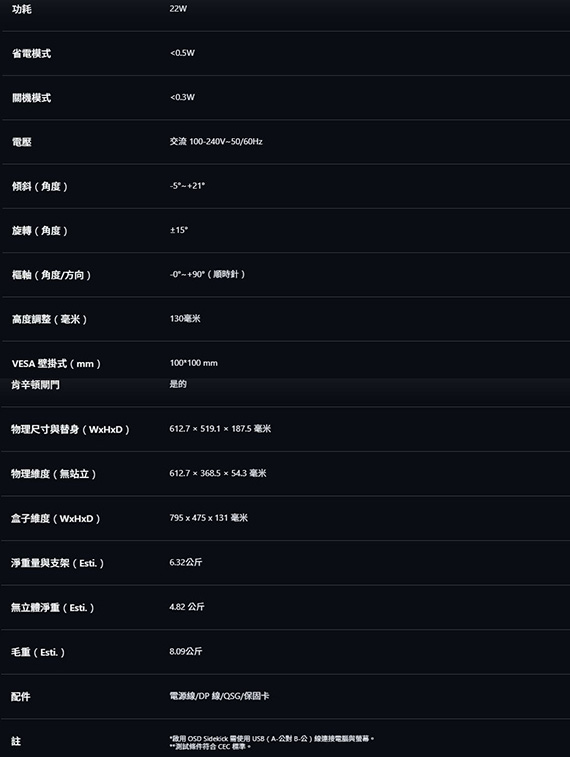Select the ±15° rotation value

tap(179, 230)
